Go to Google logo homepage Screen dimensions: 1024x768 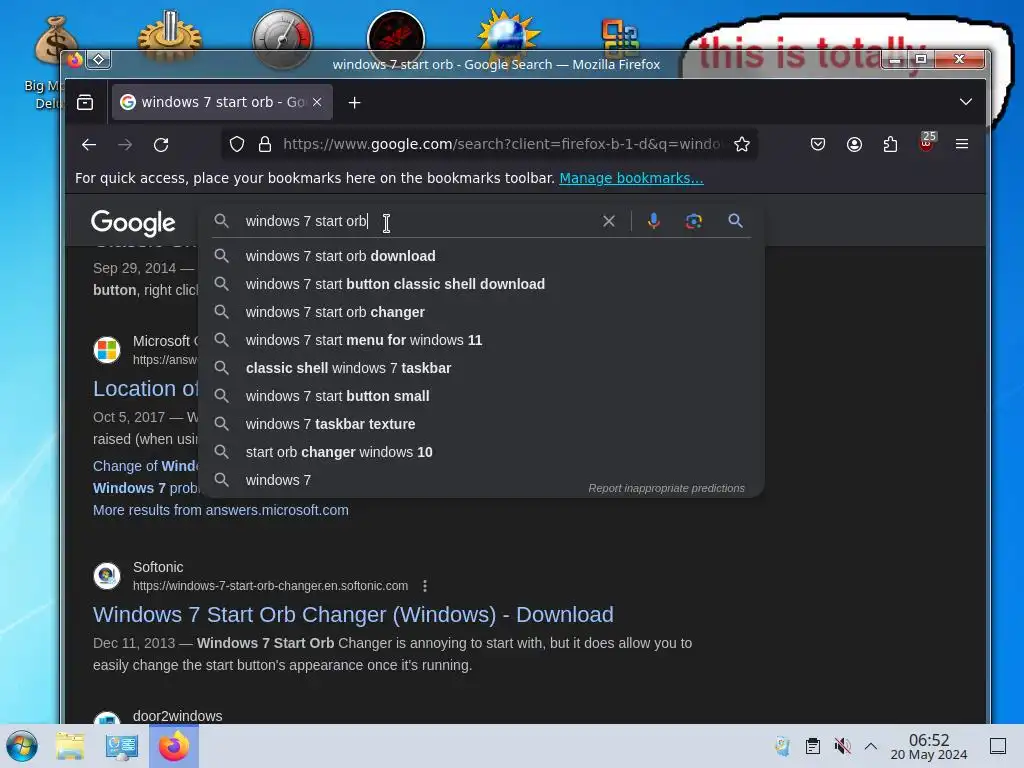coord(133,223)
